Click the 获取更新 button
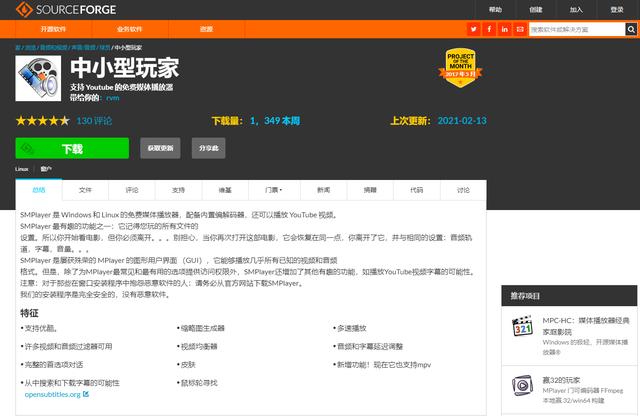This screenshot has width=640, height=416. coord(160,148)
